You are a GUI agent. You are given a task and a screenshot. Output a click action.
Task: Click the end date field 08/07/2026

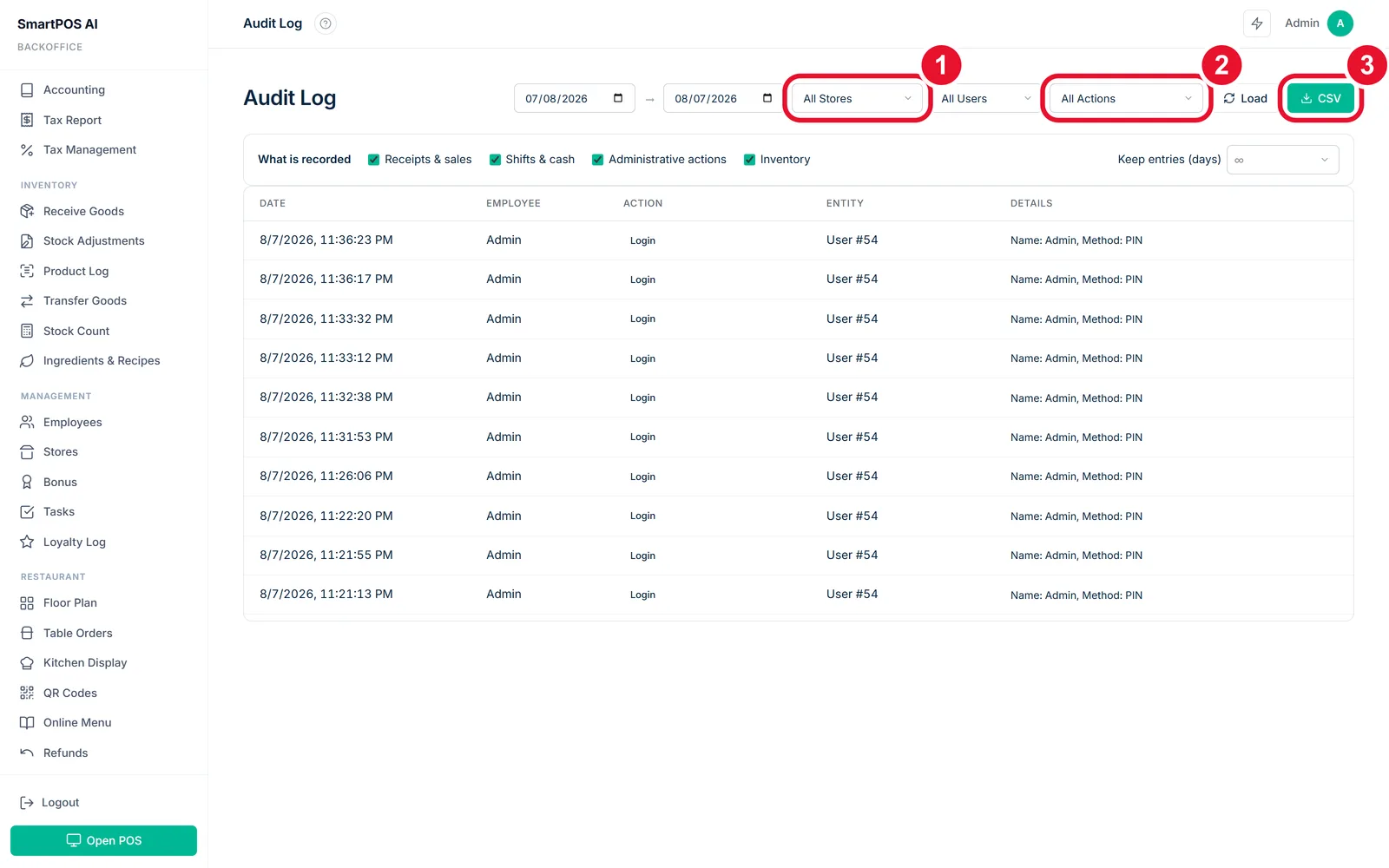coord(723,98)
